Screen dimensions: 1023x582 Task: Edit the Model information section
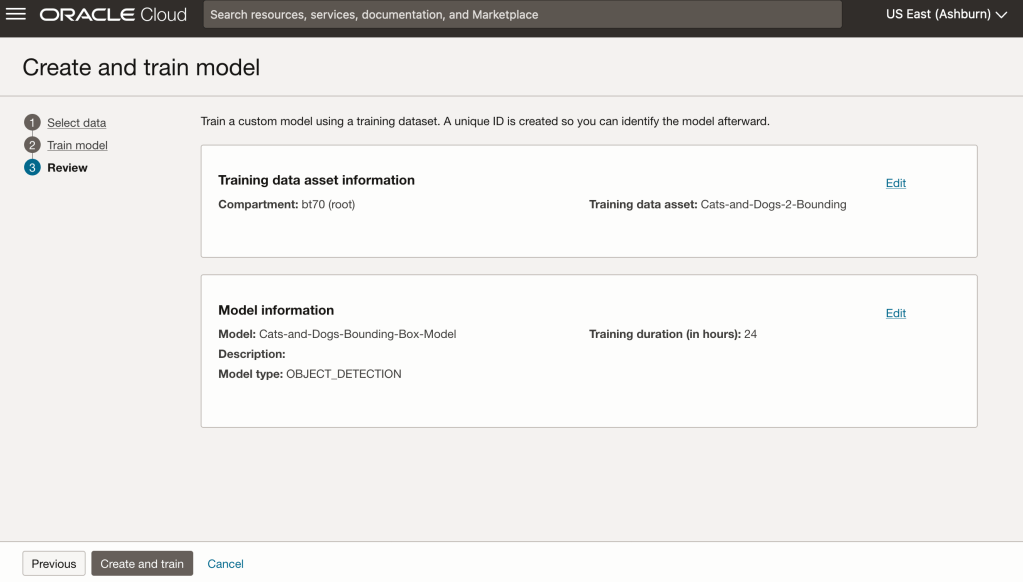pos(895,313)
